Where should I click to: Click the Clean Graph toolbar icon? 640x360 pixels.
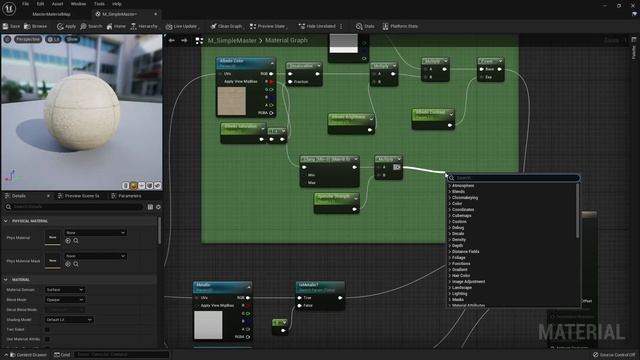click(226, 26)
